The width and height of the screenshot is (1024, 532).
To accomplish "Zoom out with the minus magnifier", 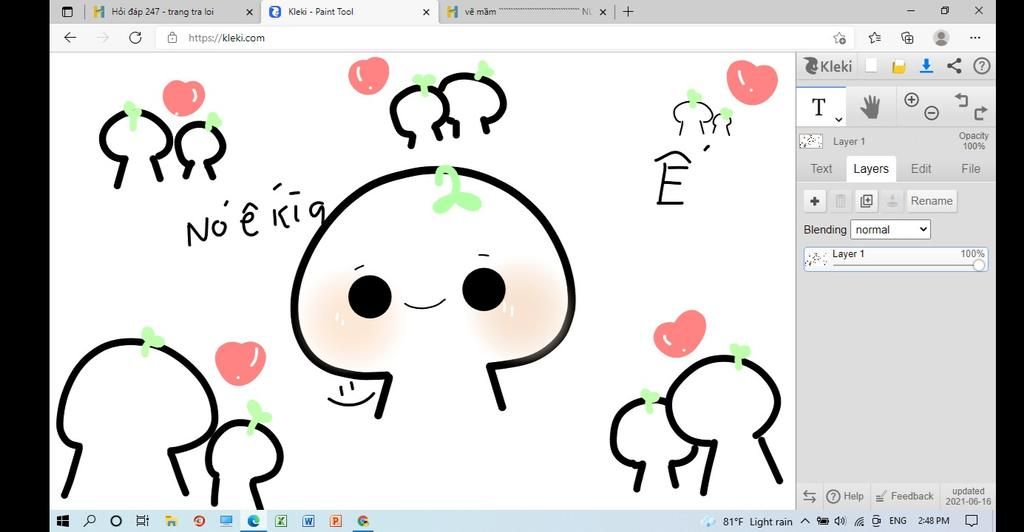I will (x=932, y=114).
